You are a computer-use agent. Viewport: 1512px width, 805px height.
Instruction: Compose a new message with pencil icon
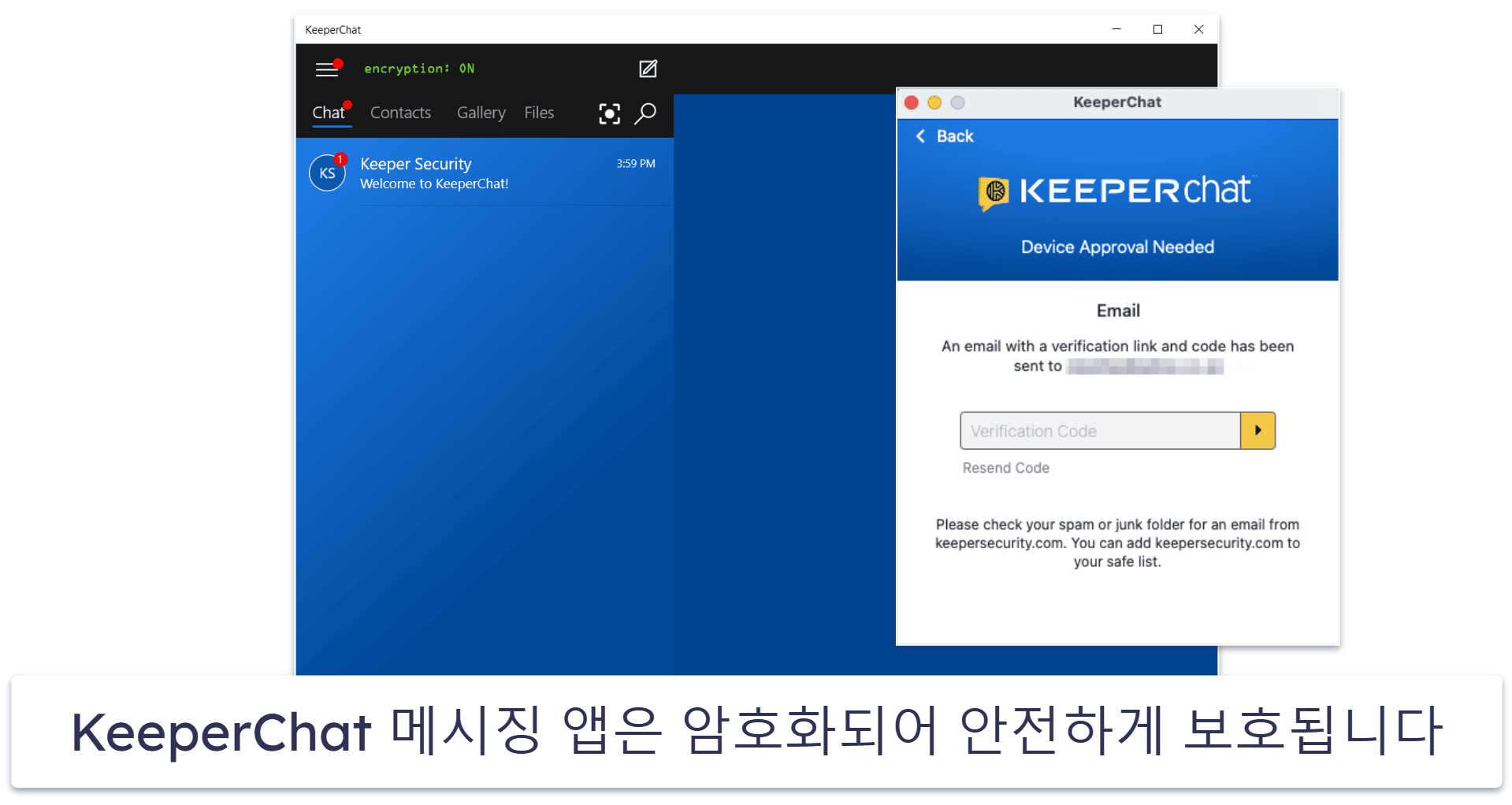tap(648, 69)
